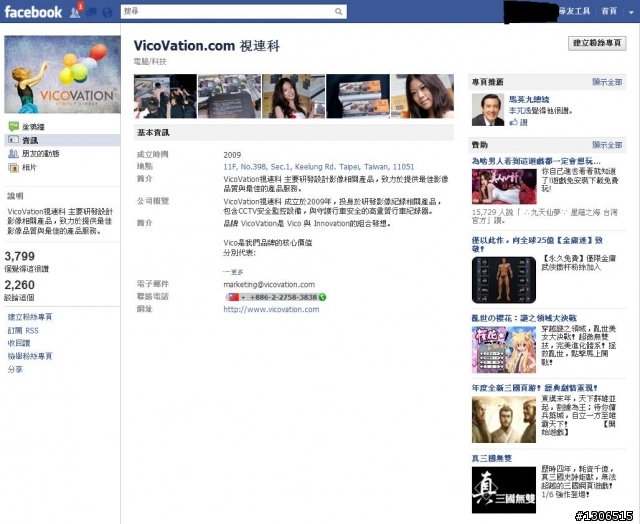This screenshot has height=524, width=640.
Task: Open ad title 亂世の櫻花：謎之領域大決戰
Action: point(524,318)
